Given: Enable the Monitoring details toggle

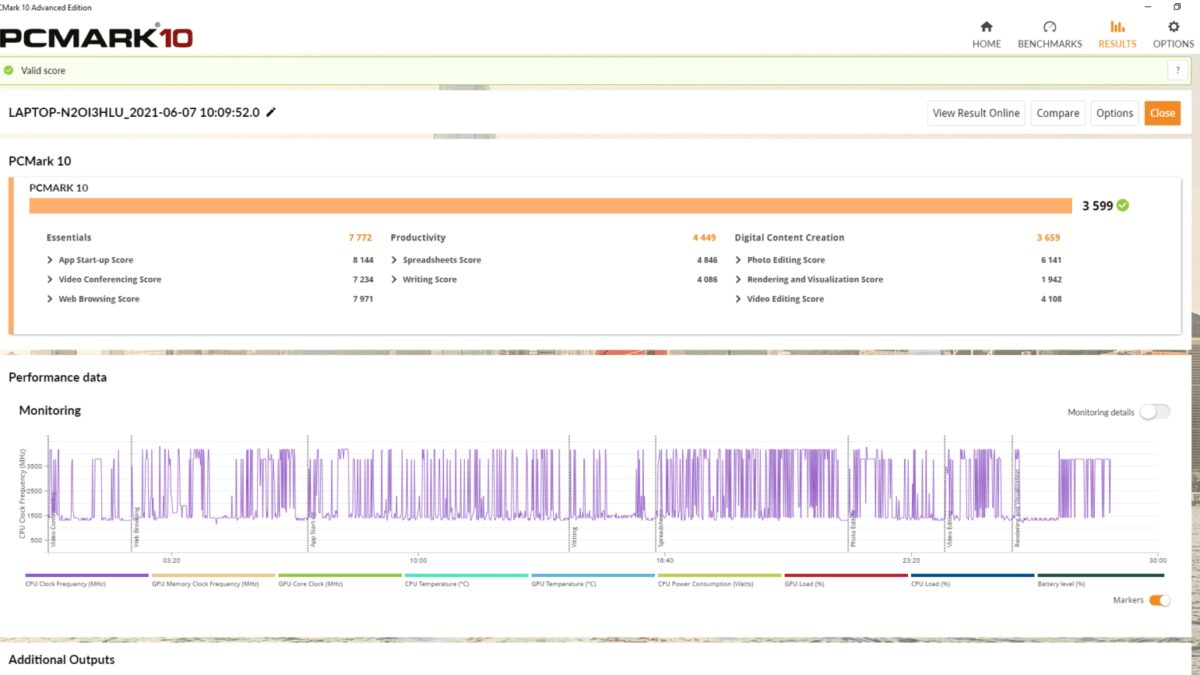Looking at the screenshot, I should (x=1154, y=412).
